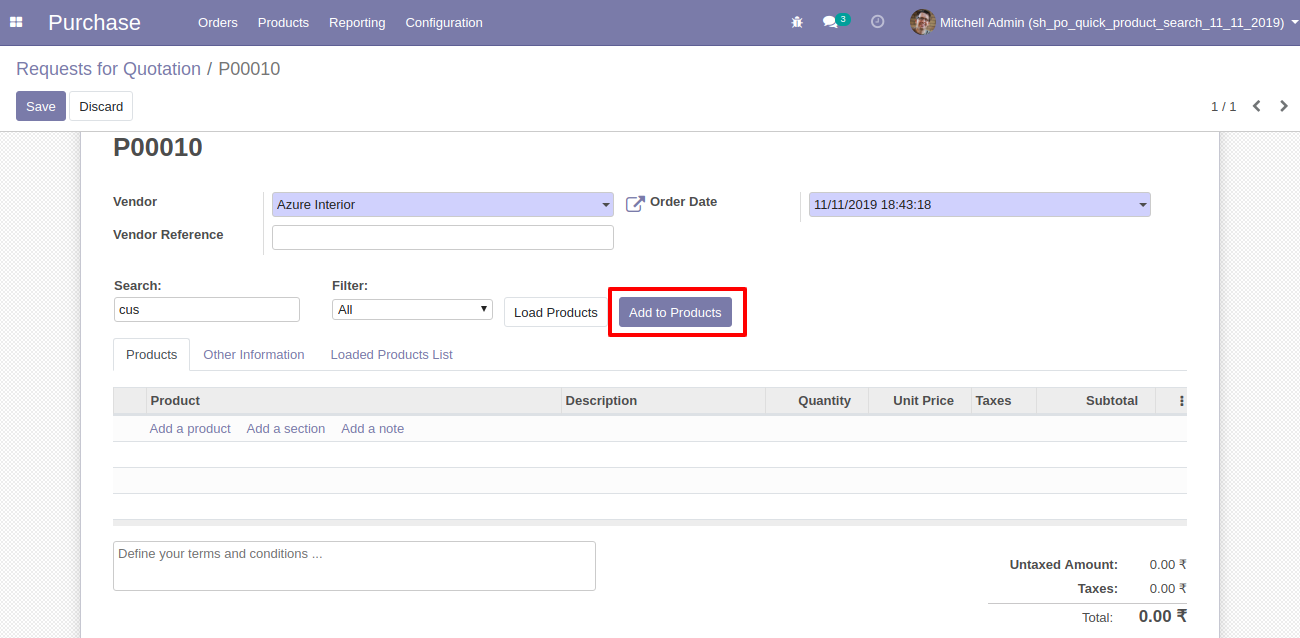The image size is (1300, 638).
Task: Click the Load Products button
Action: tap(556, 313)
